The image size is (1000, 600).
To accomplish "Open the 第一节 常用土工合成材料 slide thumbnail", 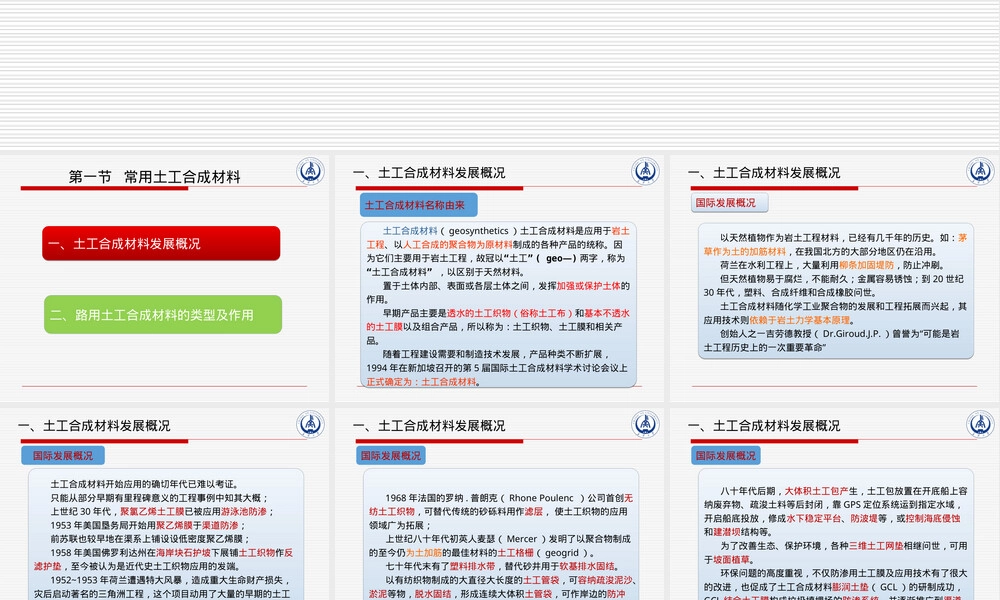I will click(x=165, y=279).
